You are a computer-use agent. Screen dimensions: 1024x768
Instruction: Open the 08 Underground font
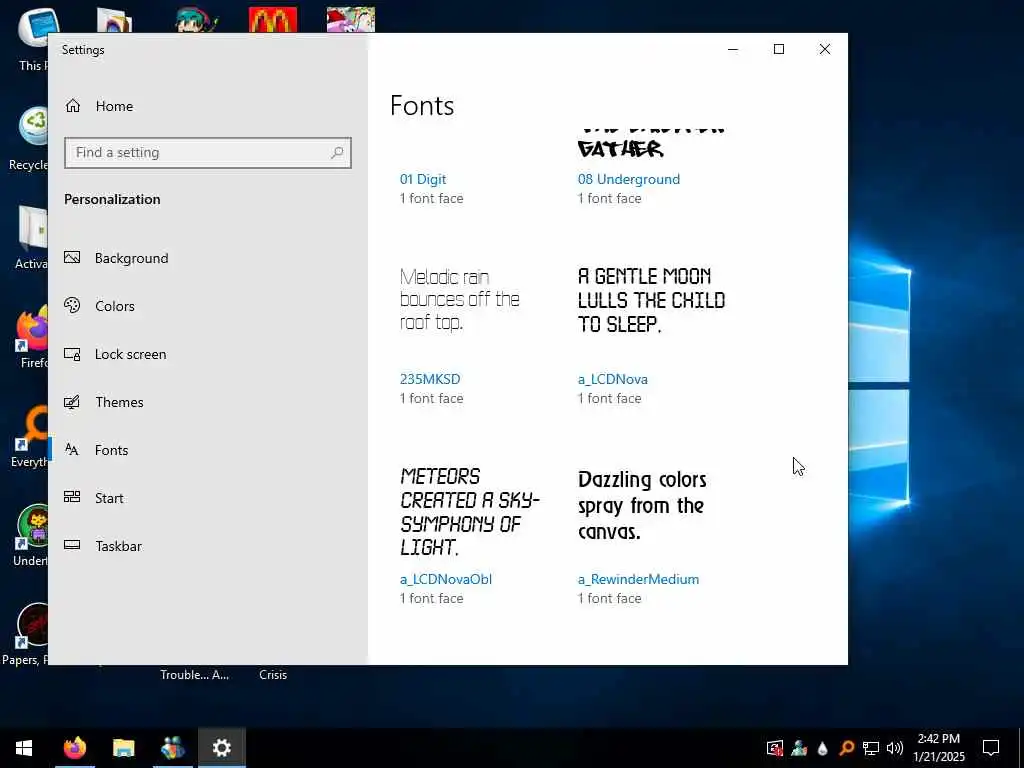point(628,179)
